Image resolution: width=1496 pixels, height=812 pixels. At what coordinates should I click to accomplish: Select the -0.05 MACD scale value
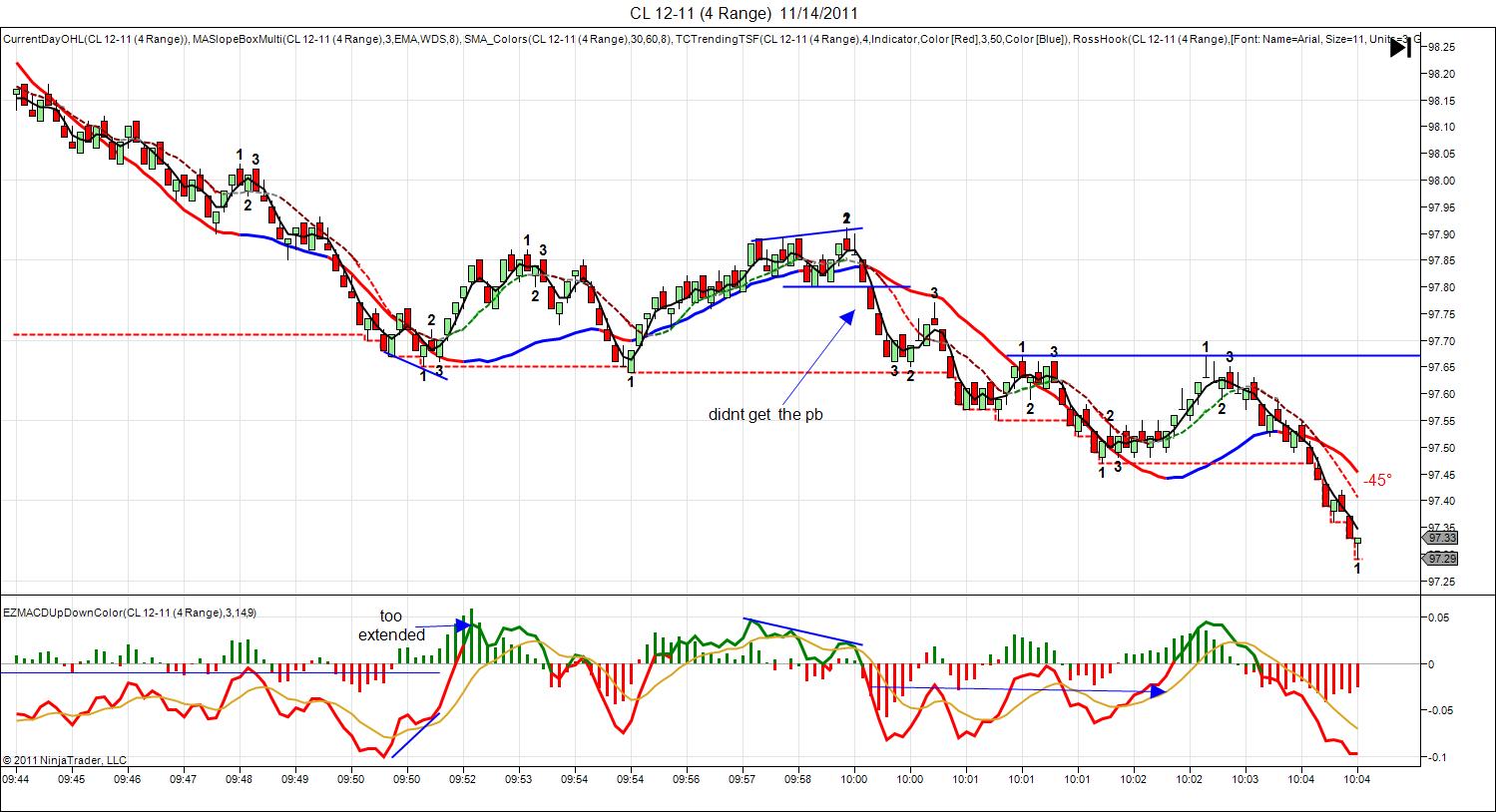pos(1440,710)
